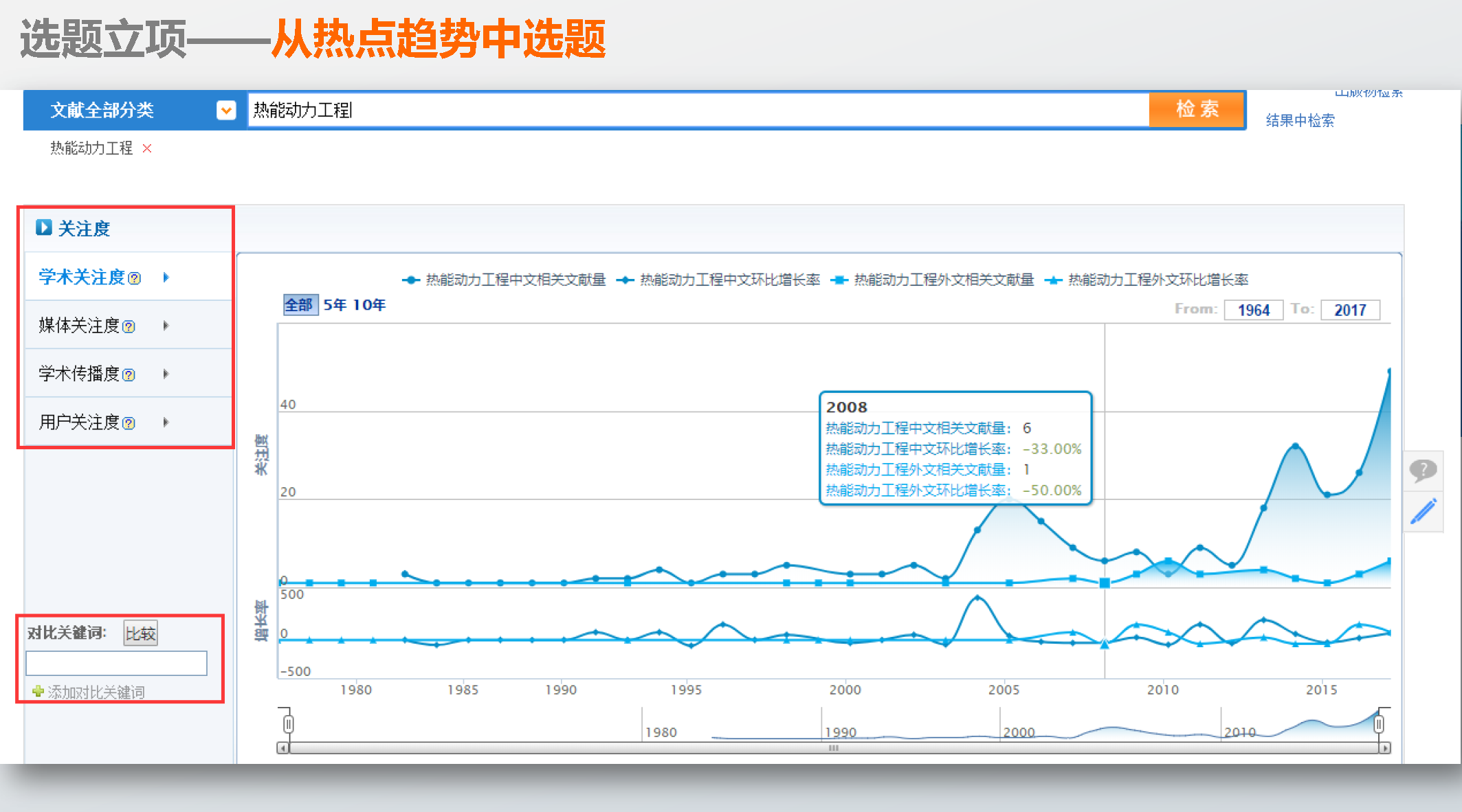This screenshot has width=1462, height=812.
Task: Open the 文献全部分类 category dropdown arrow
Action: pos(226,110)
